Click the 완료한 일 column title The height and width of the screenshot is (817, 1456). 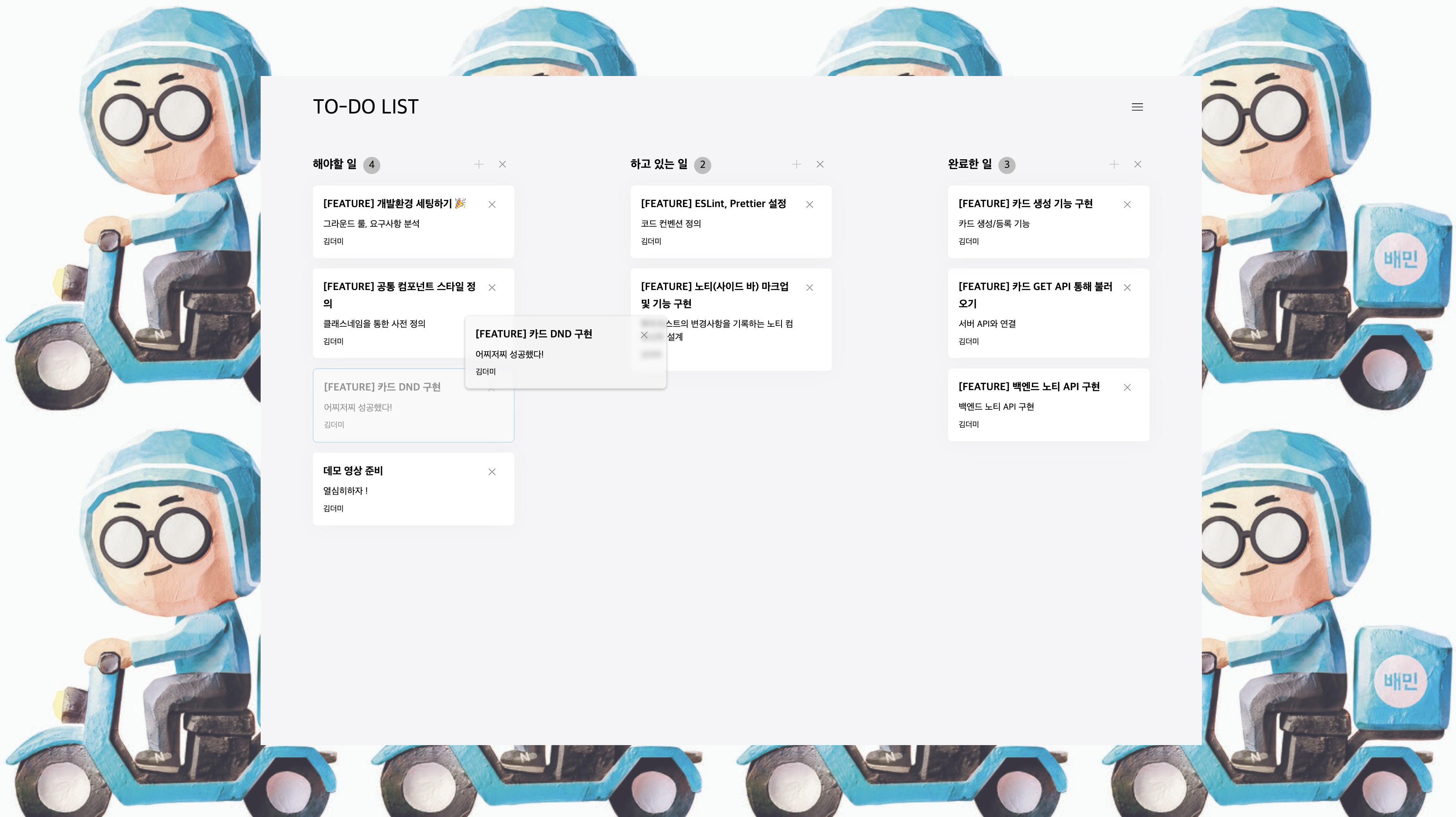[970, 164]
